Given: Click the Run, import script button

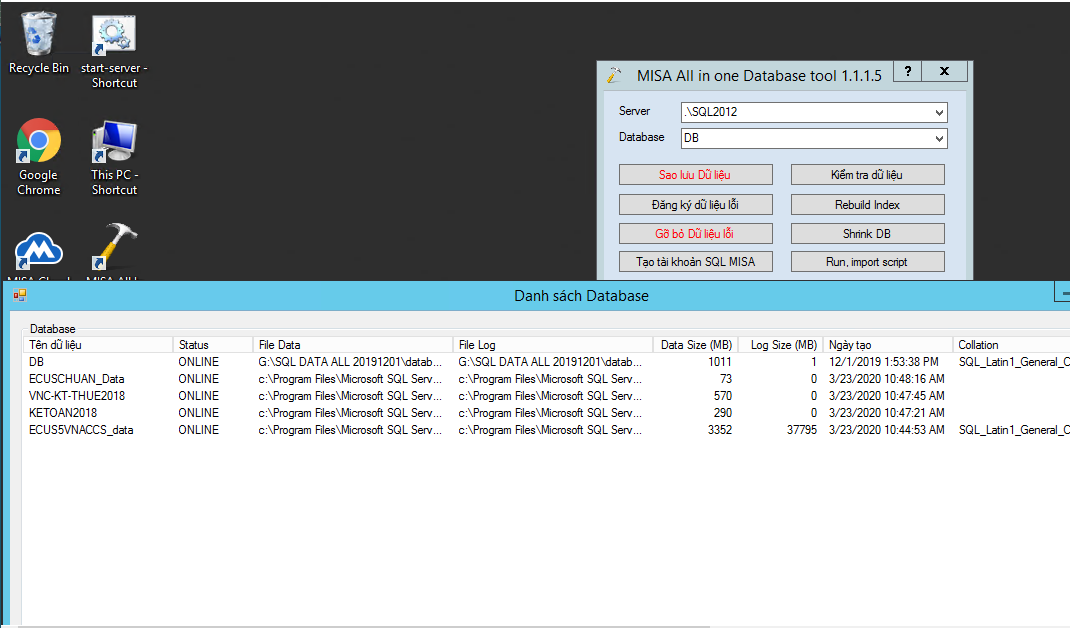Looking at the screenshot, I should [x=867, y=262].
